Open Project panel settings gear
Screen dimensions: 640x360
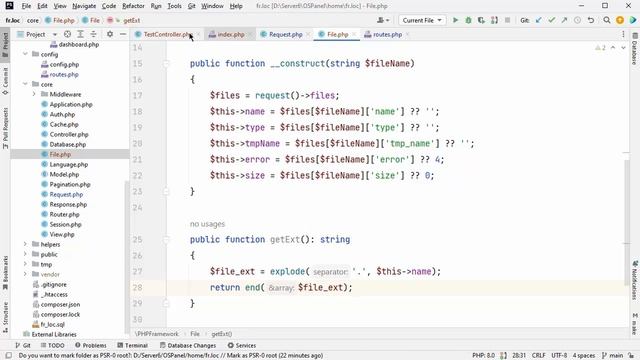coord(110,34)
